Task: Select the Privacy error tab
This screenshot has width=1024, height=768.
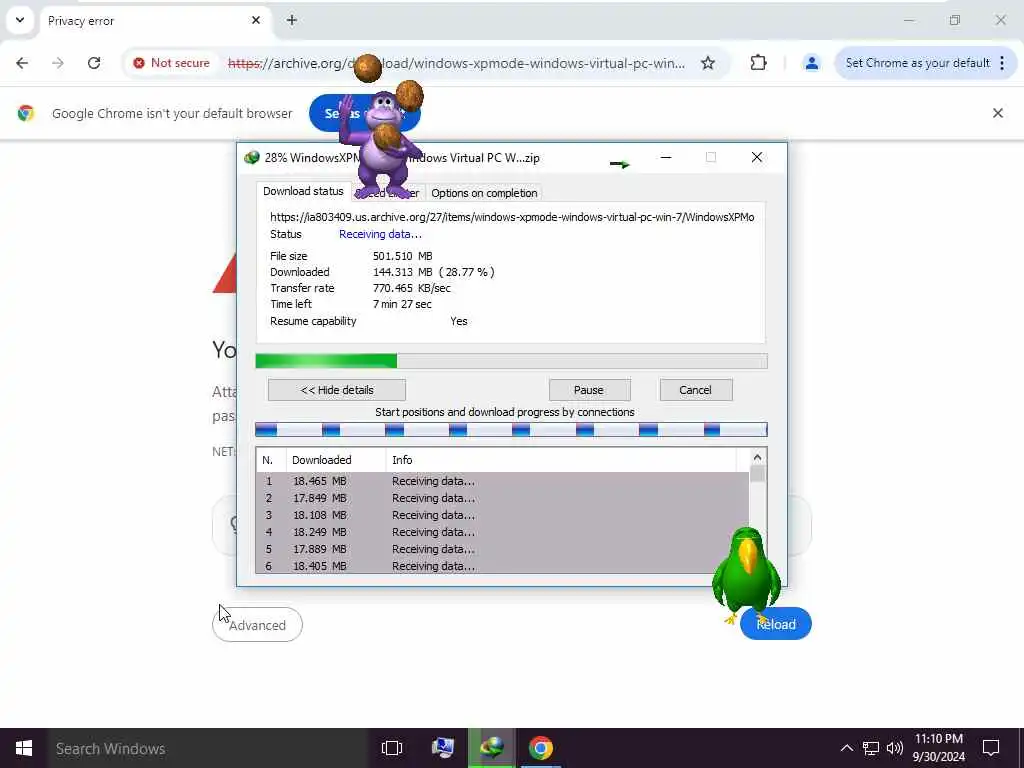Action: tap(153, 21)
